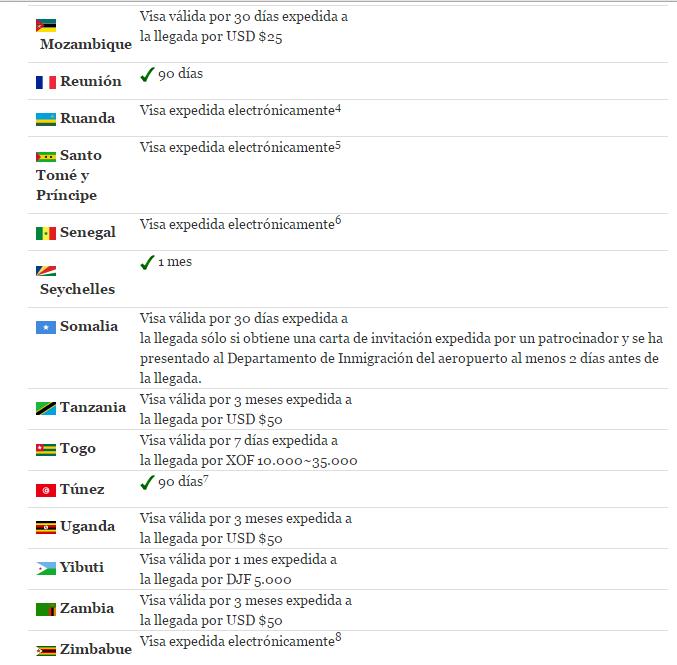Open the Santo Tomé y Príncipe link
This screenshot has width=677, height=665.
point(67,175)
